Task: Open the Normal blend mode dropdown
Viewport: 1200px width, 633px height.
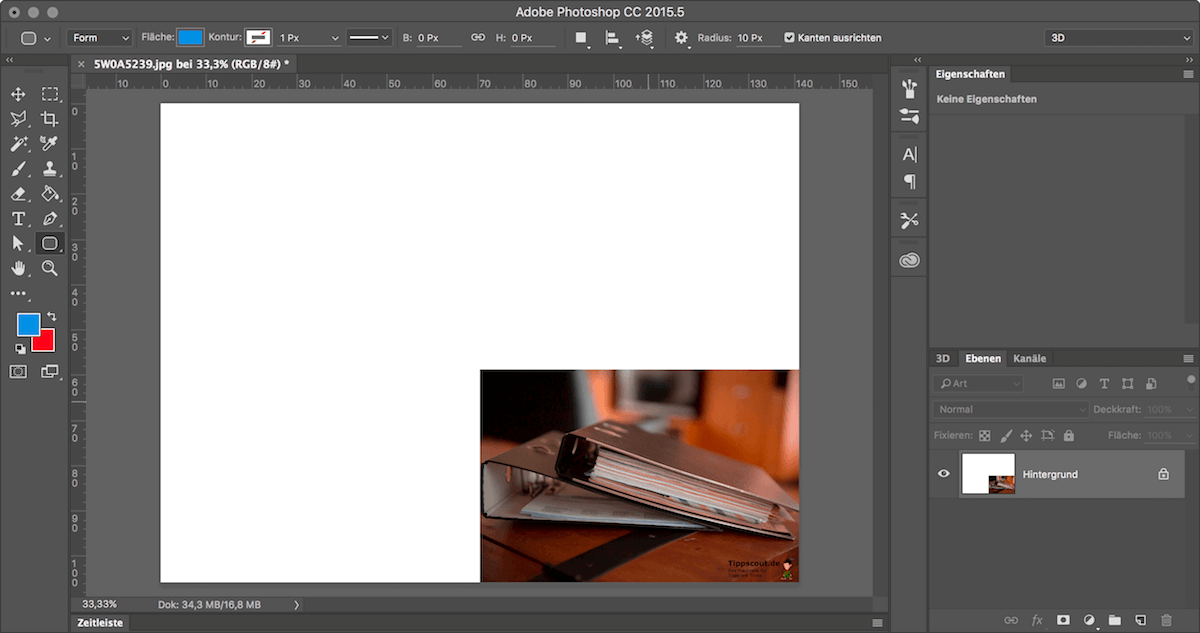Action: (x=1011, y=409)
